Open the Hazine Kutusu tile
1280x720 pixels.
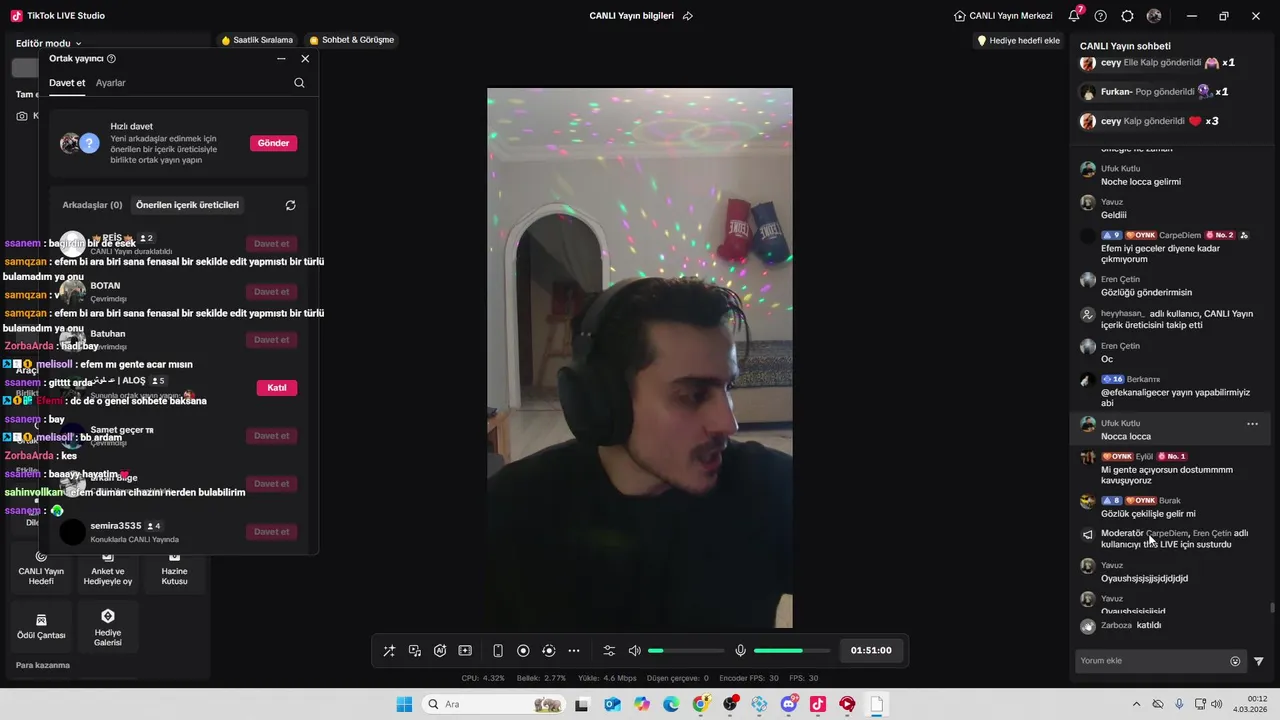174,567
